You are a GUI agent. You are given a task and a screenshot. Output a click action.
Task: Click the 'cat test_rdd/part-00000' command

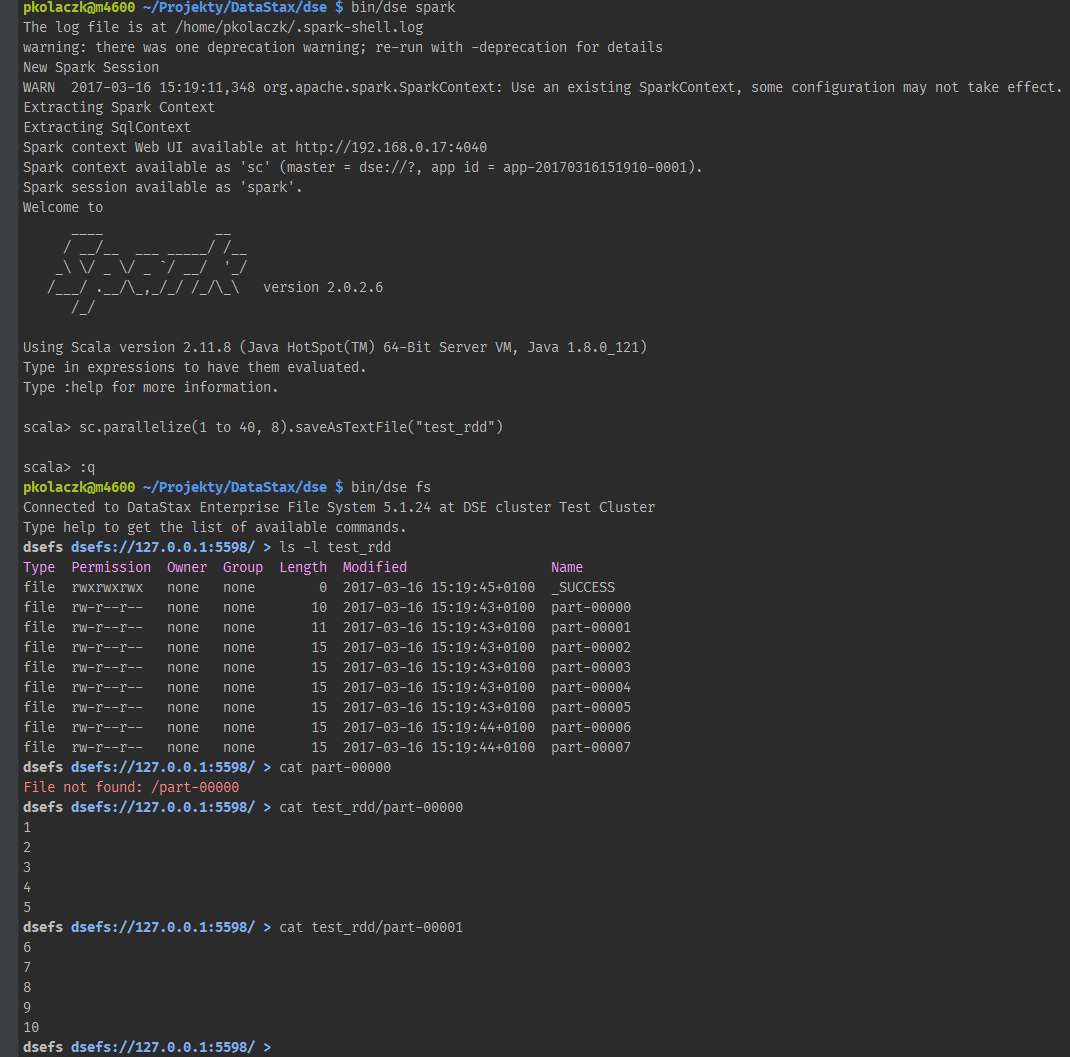point(371,807)
